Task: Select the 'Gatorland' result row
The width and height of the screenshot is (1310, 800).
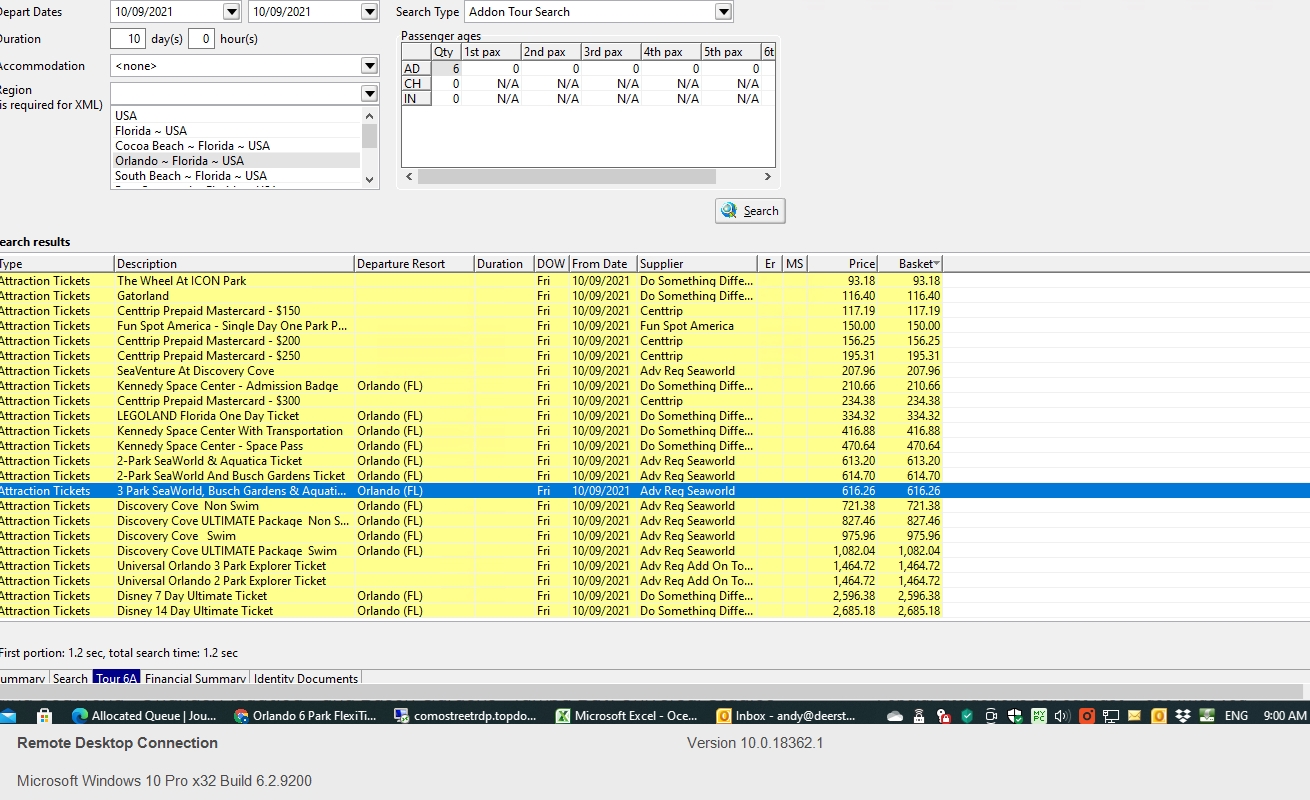Action: pos(470,296)
